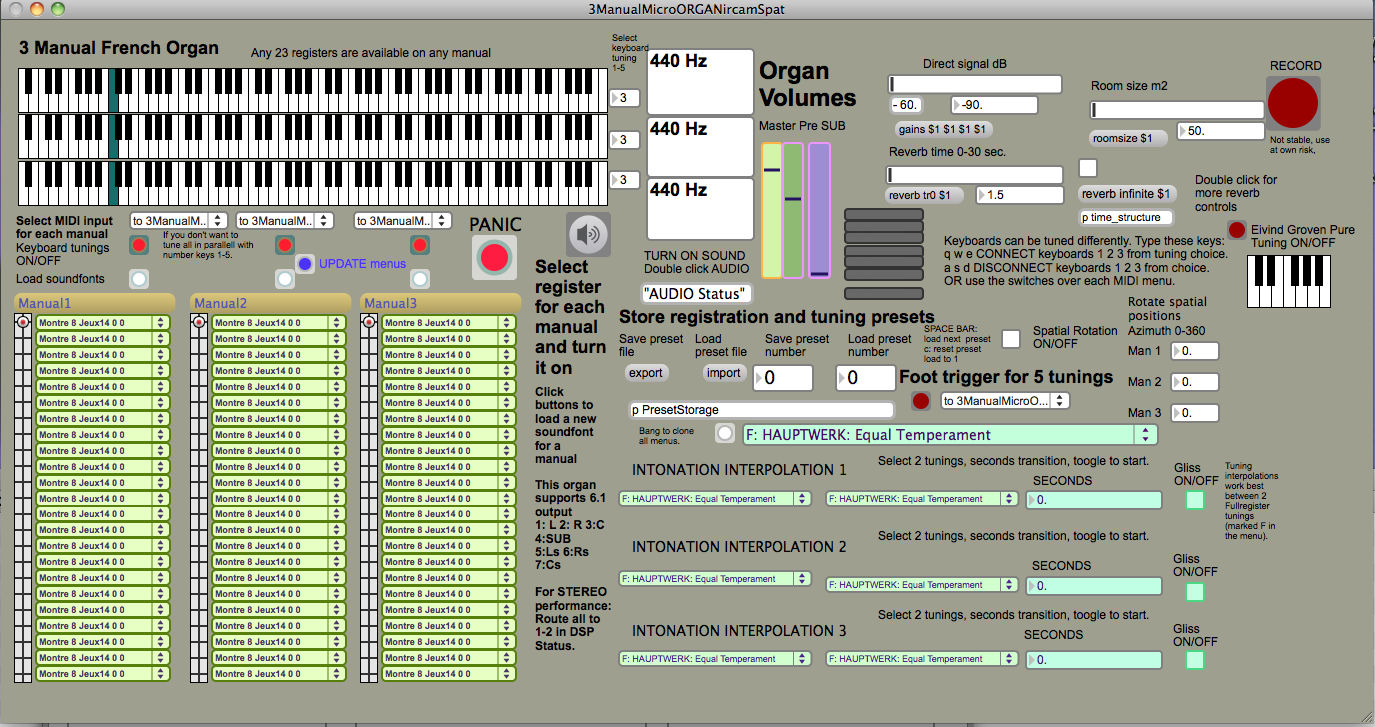This screenshot has height=727, width=1375.
Task: Toggle Eivind Groven Pure Tuning red button
Action: click(x=1237, y=230)
